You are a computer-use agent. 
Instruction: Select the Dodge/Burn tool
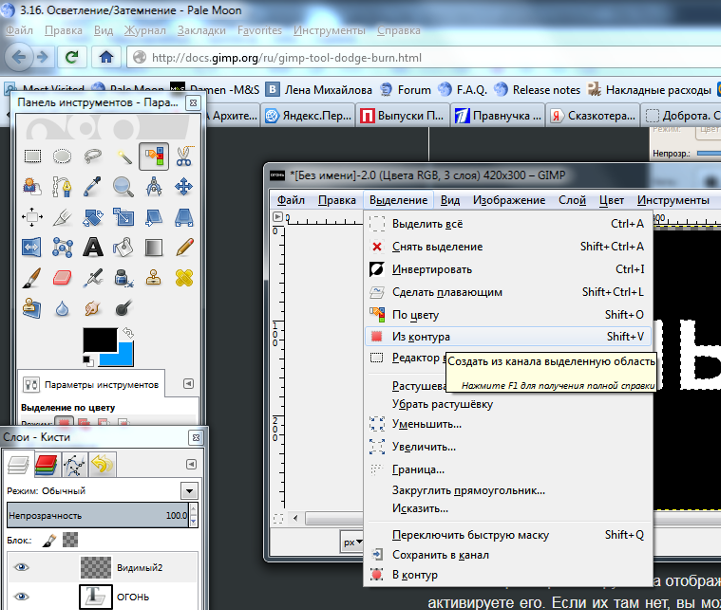pos(123,308)
